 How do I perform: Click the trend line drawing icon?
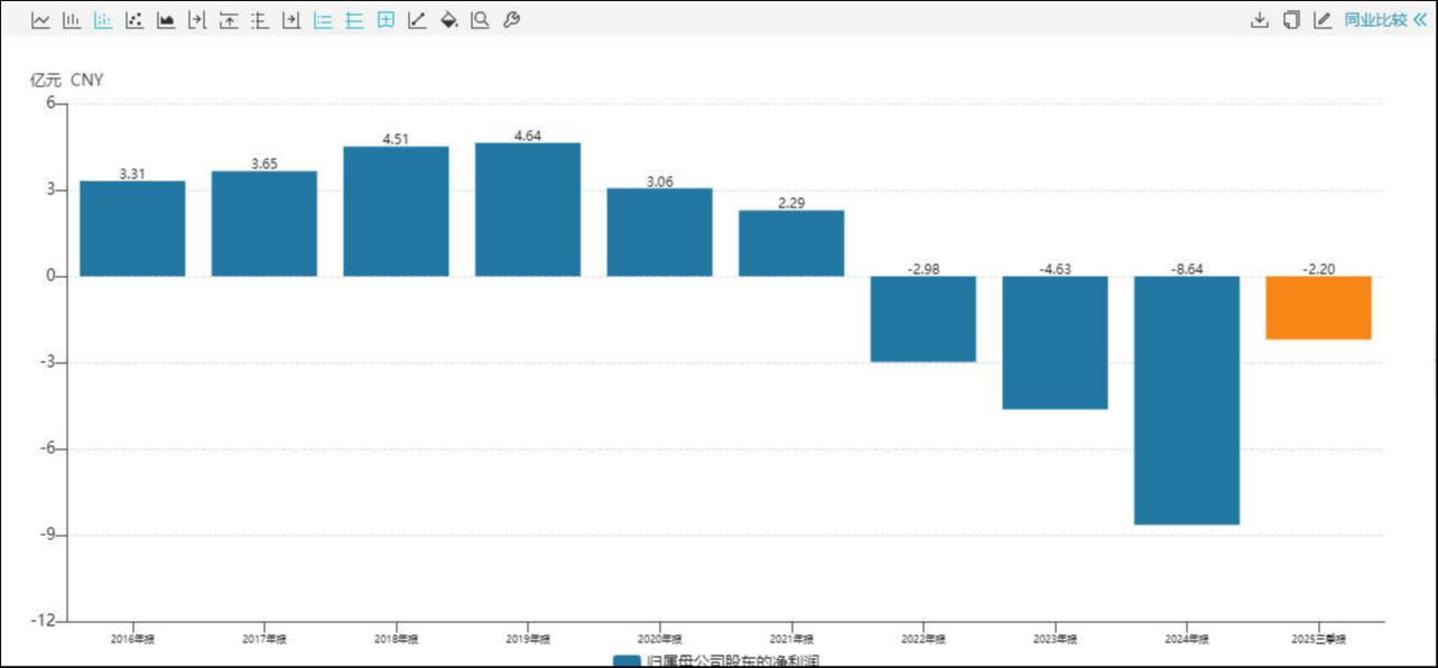click(x=417, y=20)
